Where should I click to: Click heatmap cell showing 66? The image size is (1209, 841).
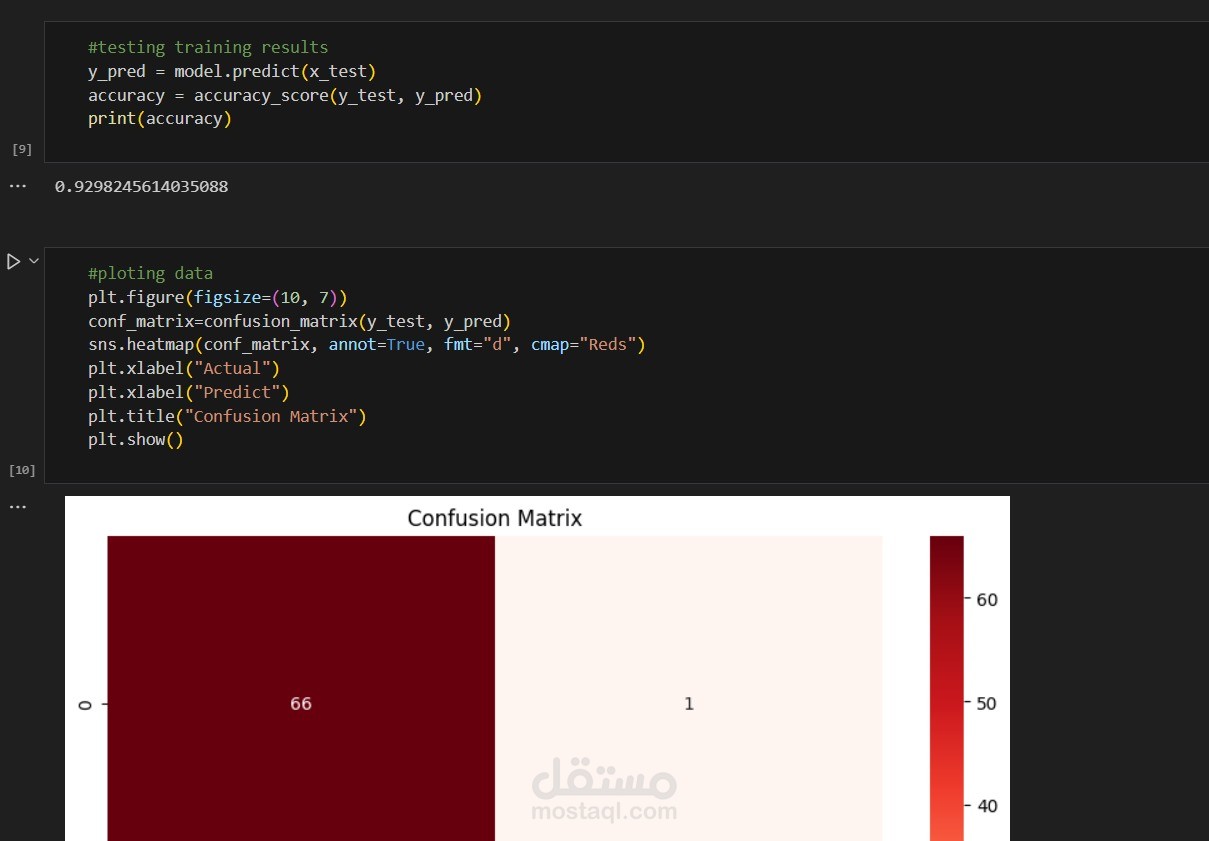[x=301, y=688]
